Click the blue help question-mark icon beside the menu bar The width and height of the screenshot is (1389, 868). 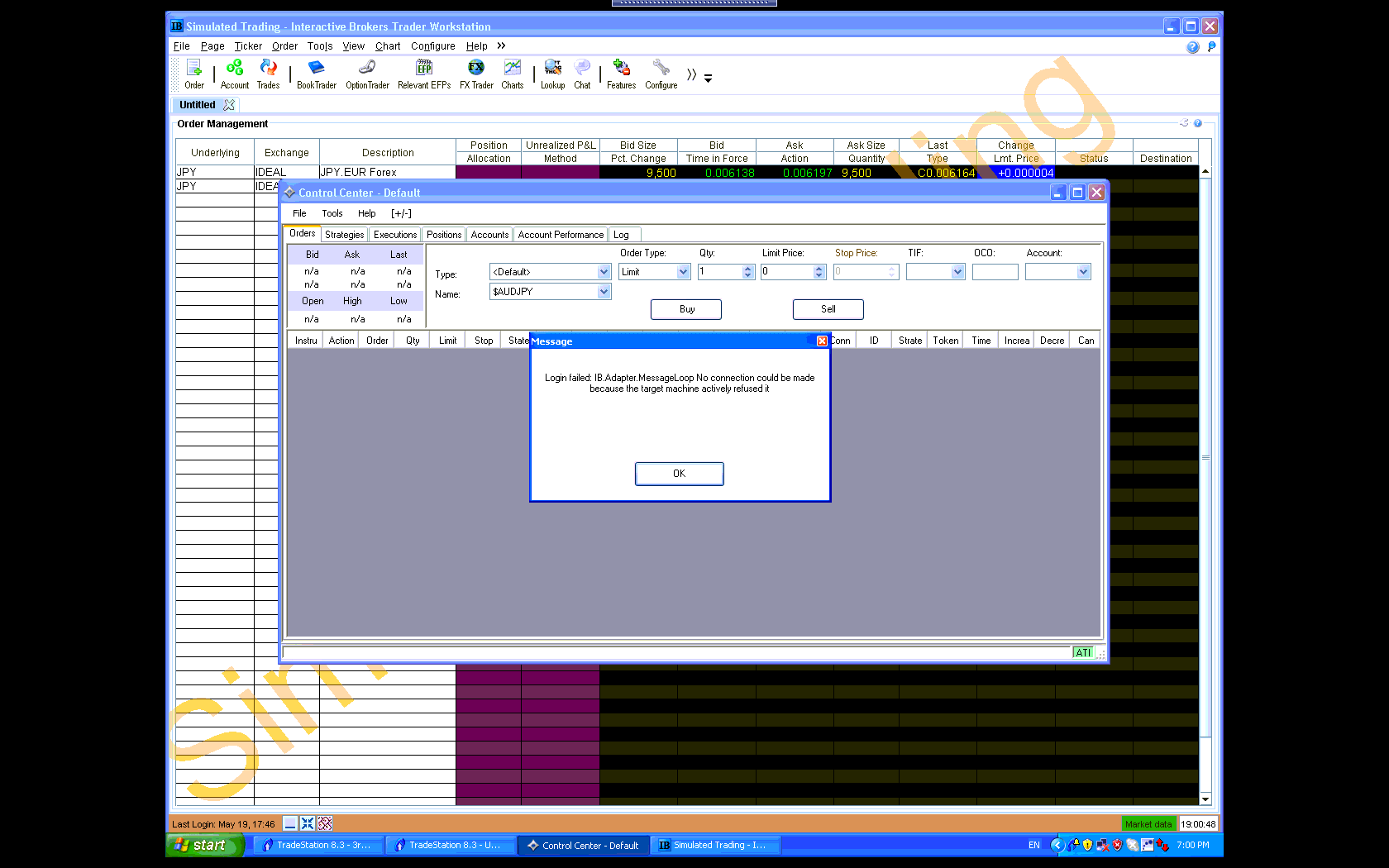point(1192,47)
